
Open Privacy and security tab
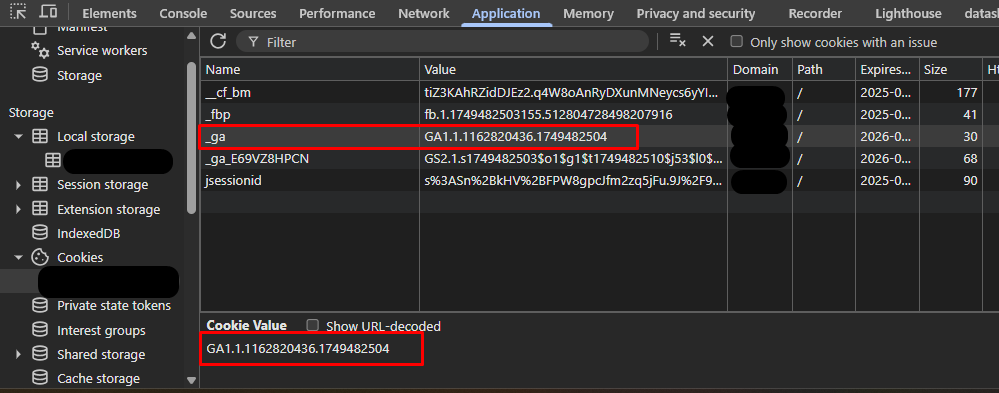pyautogui.click(x=696, y=13)
